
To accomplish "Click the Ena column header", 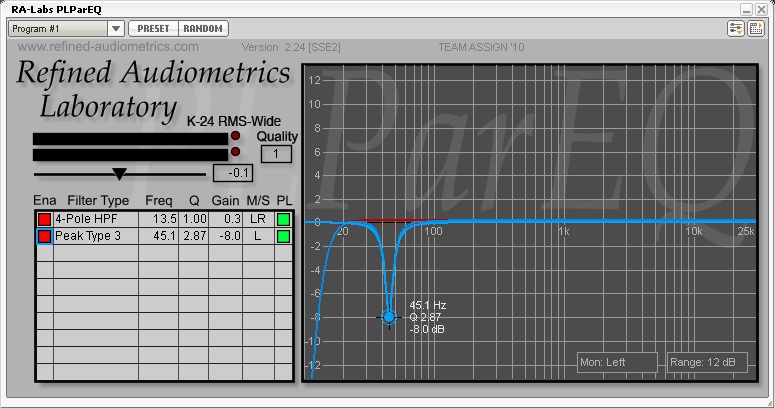I will [x=44, y=200].
